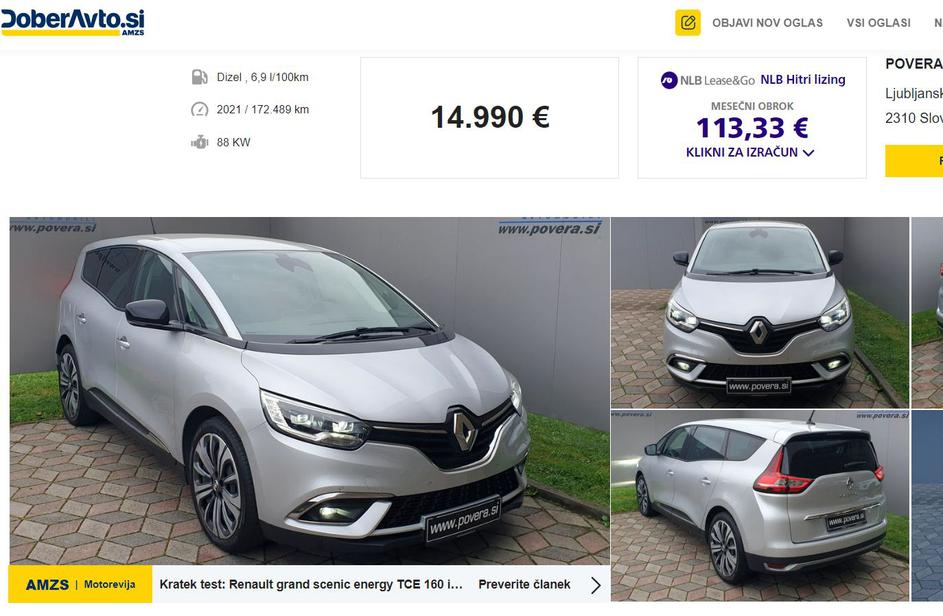The image size is (943, 616).
Task: Go to the VSI OGLASI page
Action: point(878,23)
